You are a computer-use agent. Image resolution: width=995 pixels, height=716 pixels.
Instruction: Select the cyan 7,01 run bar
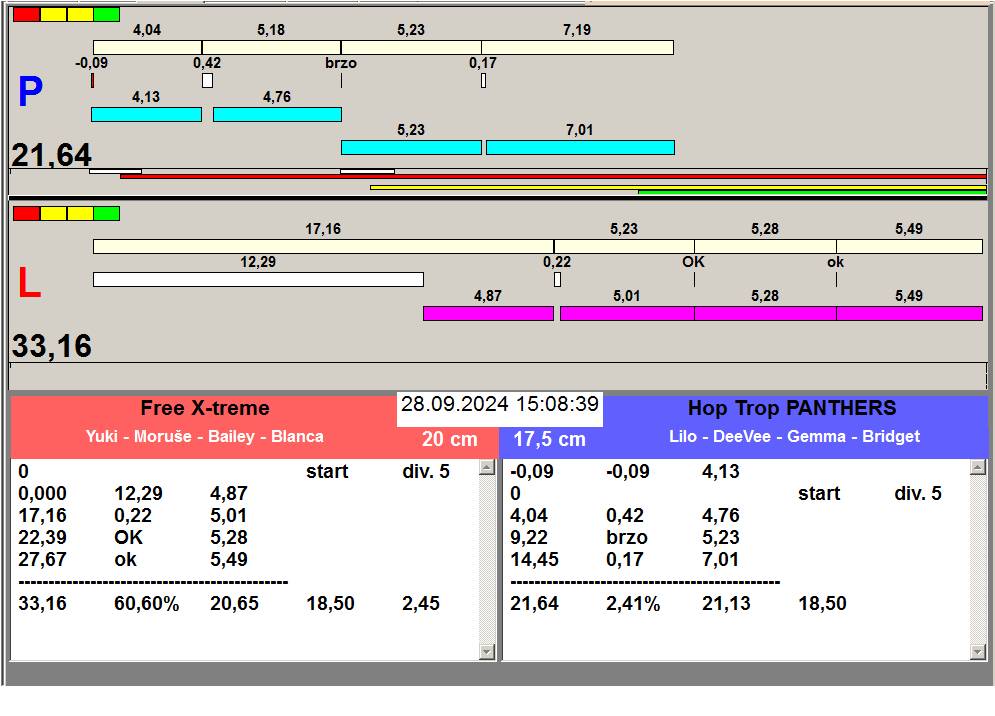tap(580, 147)
